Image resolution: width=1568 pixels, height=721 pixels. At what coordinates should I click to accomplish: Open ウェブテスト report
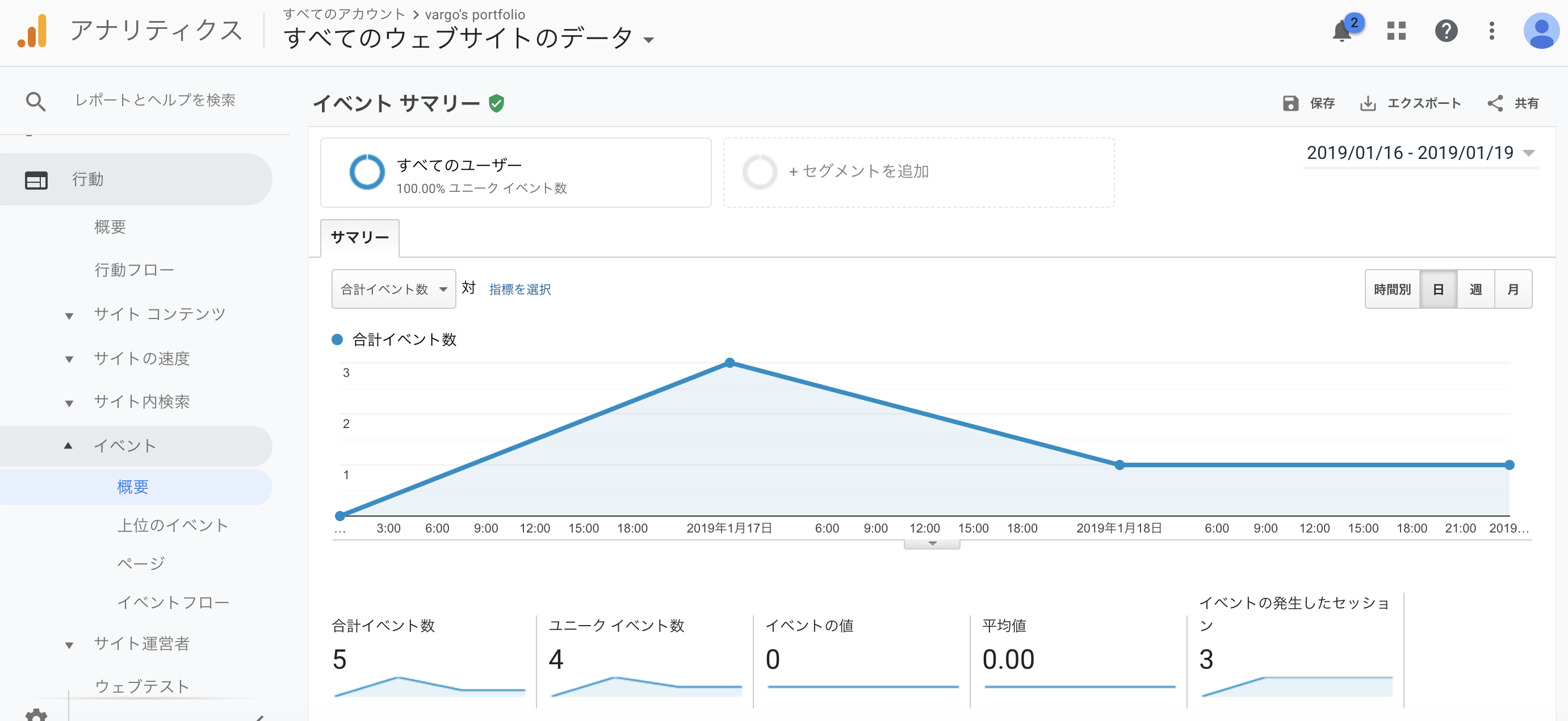[142, 686]
